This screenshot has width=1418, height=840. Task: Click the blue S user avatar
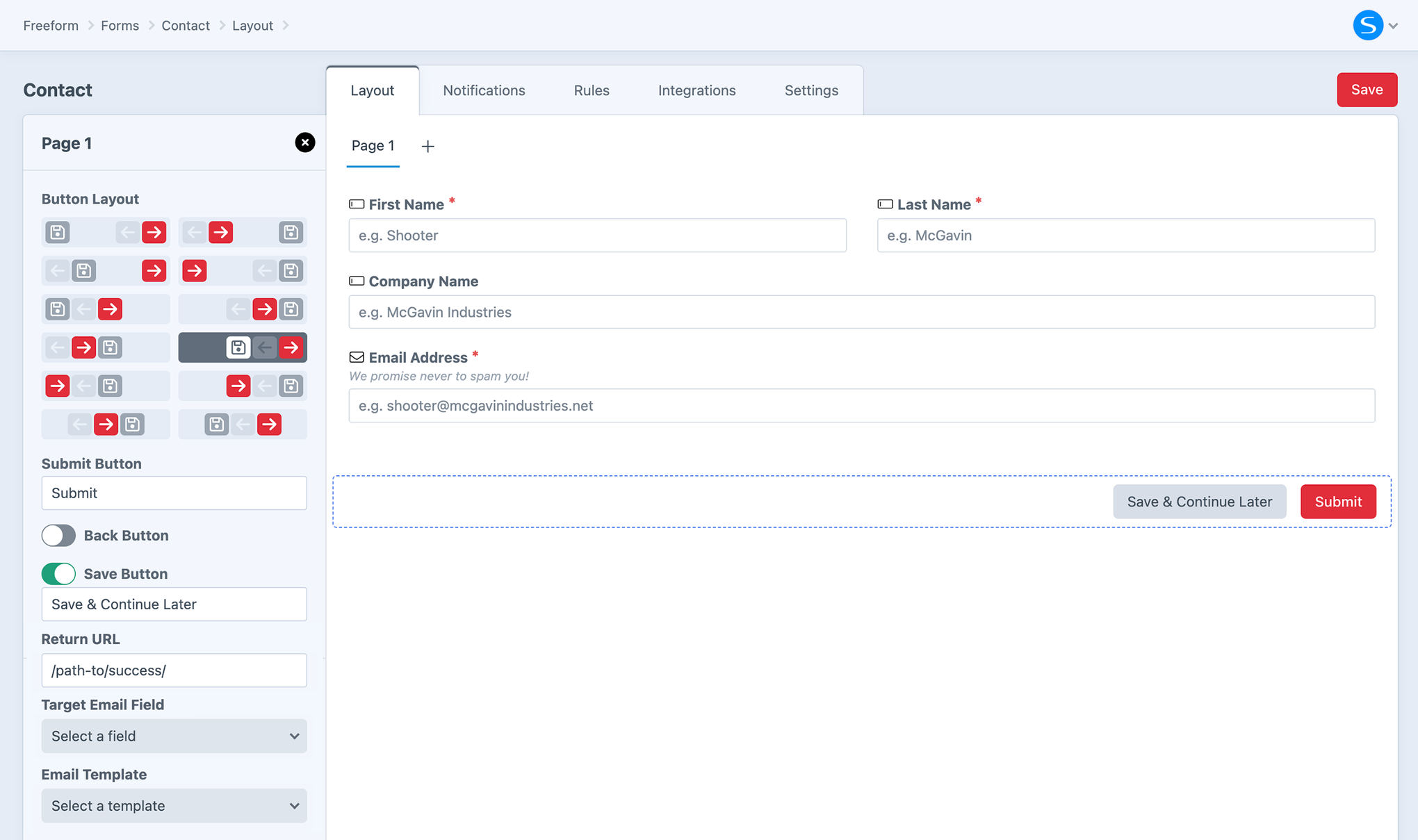point(1367,25)
